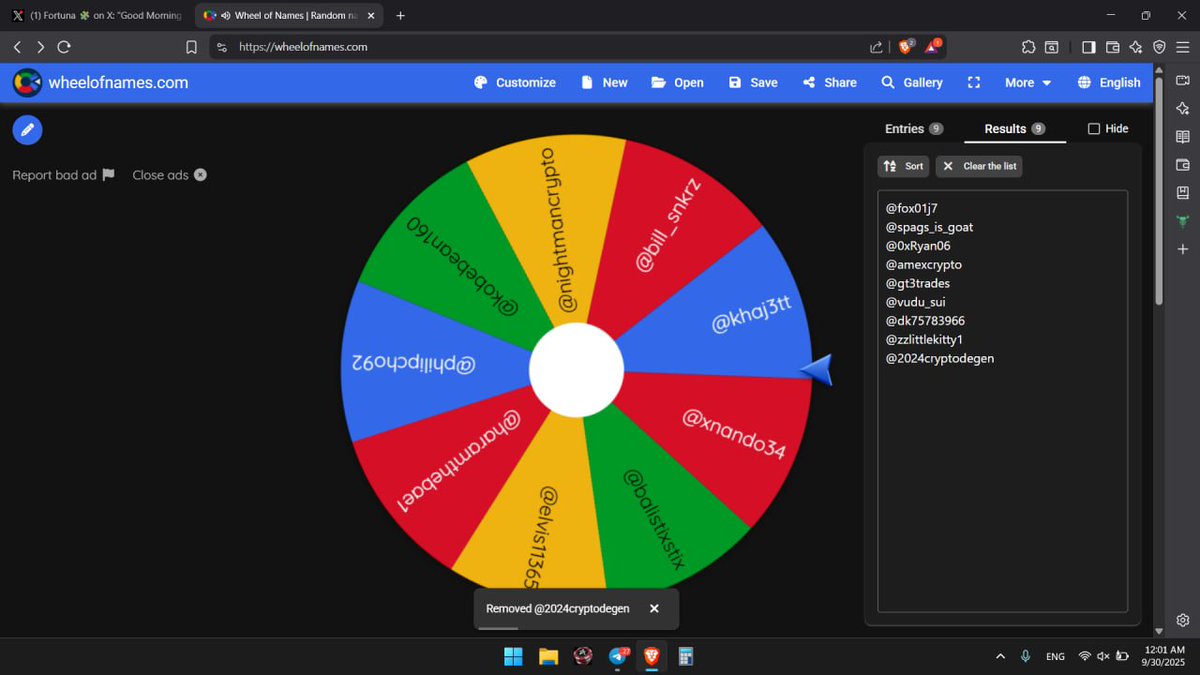Open the Windows Start menu
Viewport: 1200px width, 675px height.
tap(513, 656)
